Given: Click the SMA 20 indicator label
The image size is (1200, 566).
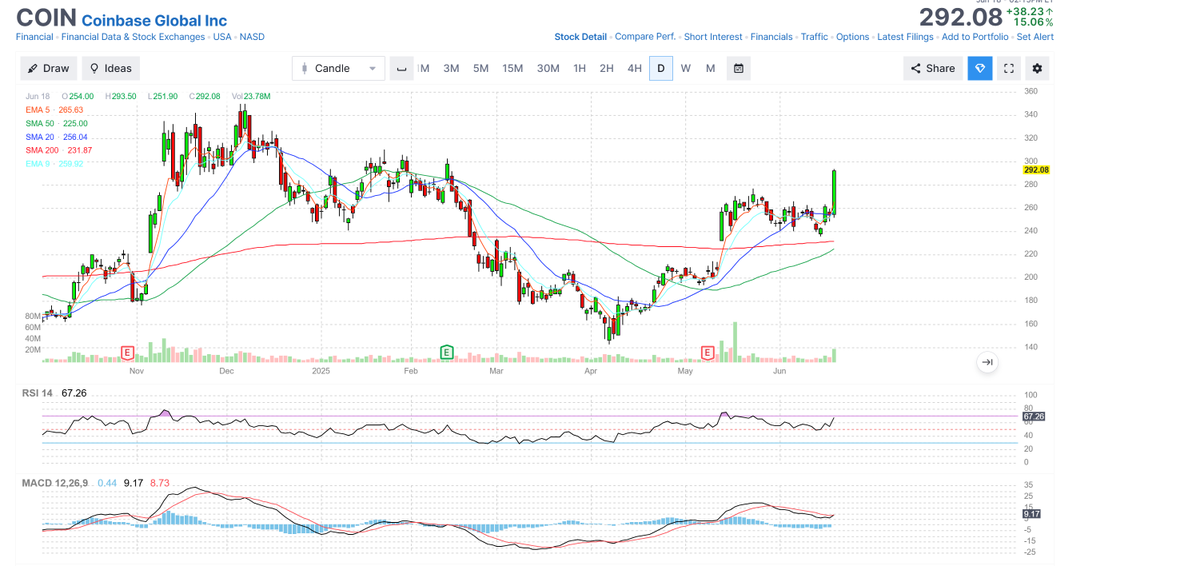Looking at the screenshot, I should [x=57, y=137].
